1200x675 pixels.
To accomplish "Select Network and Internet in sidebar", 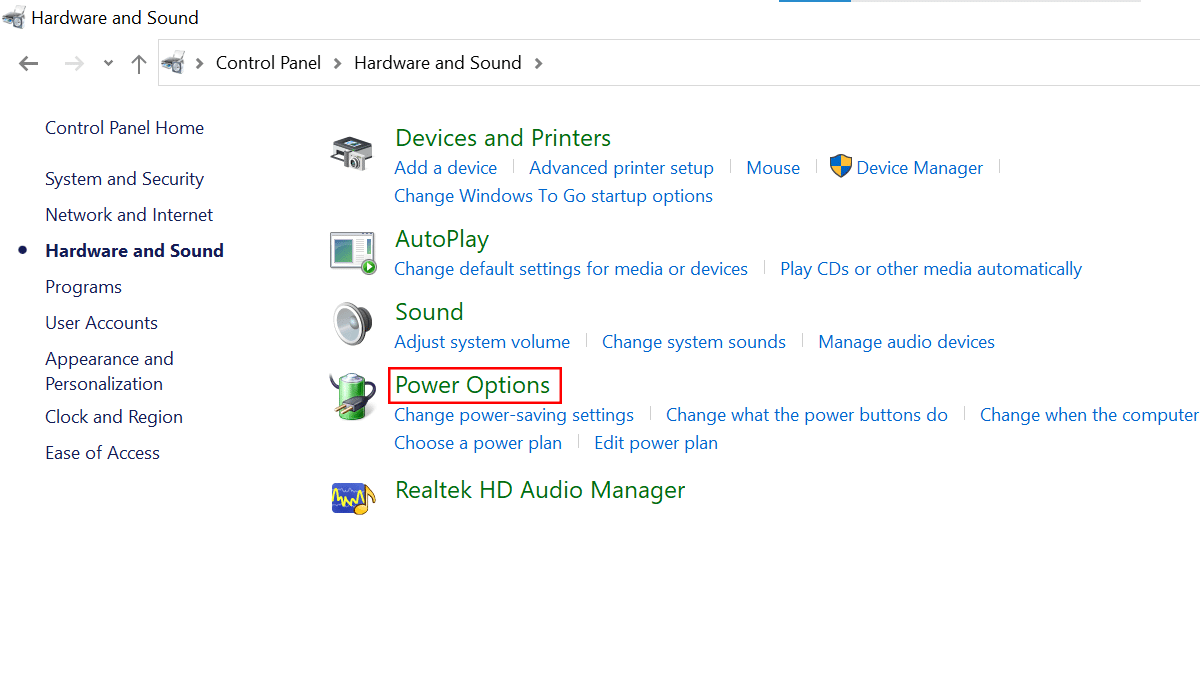I will [x=129, y=215].
